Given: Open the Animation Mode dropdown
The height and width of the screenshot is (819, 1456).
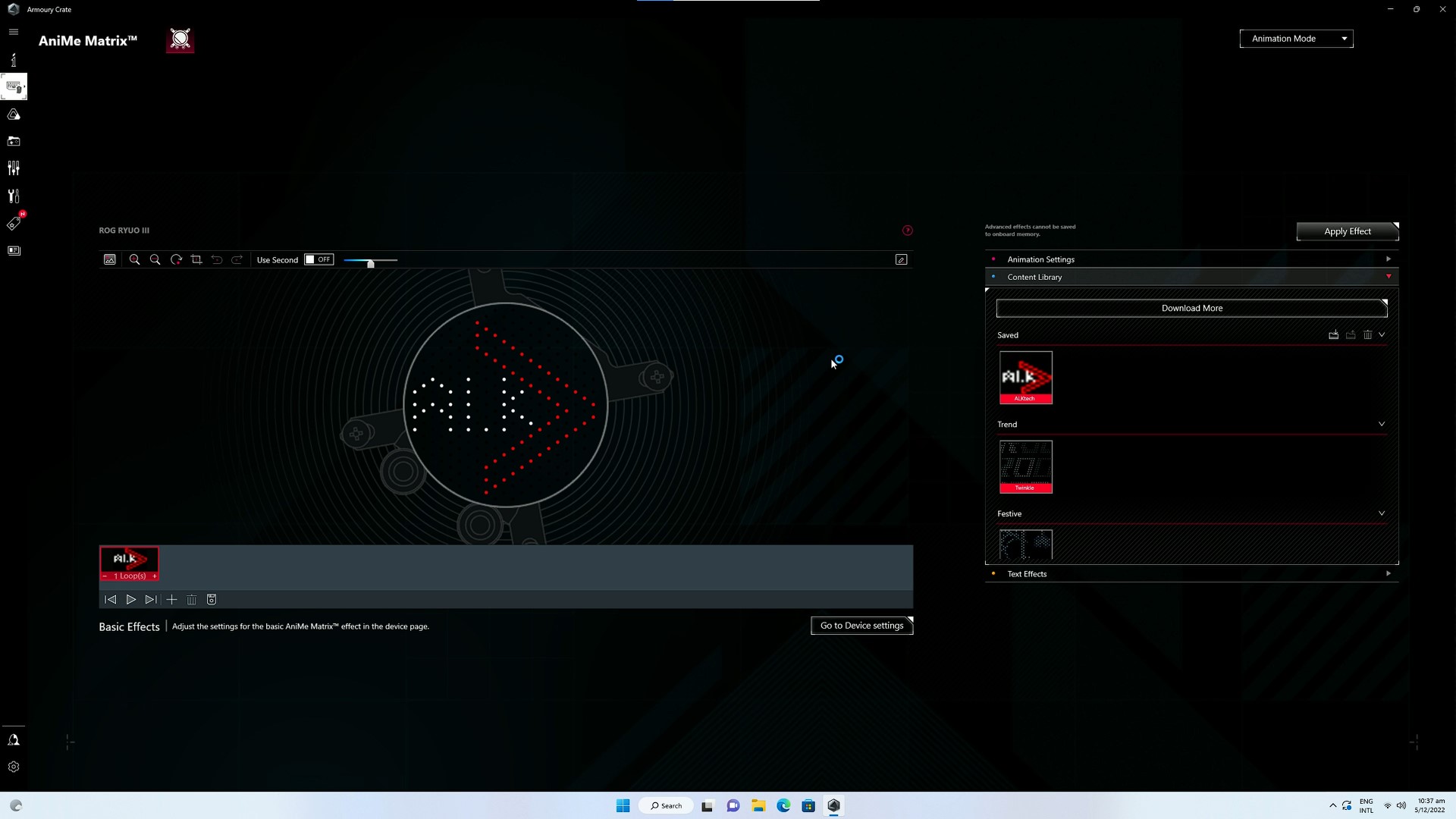Looking at the screenshot, I should click(1296, 39).
